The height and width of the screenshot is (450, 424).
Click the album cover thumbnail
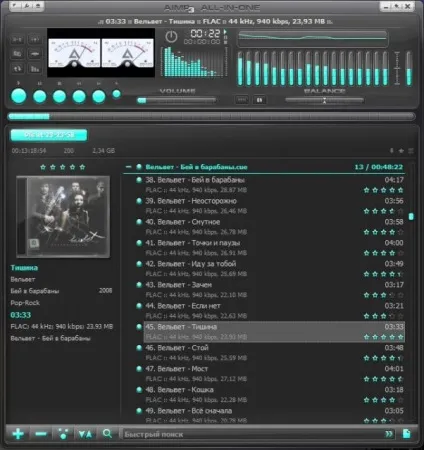pos(63,217)
